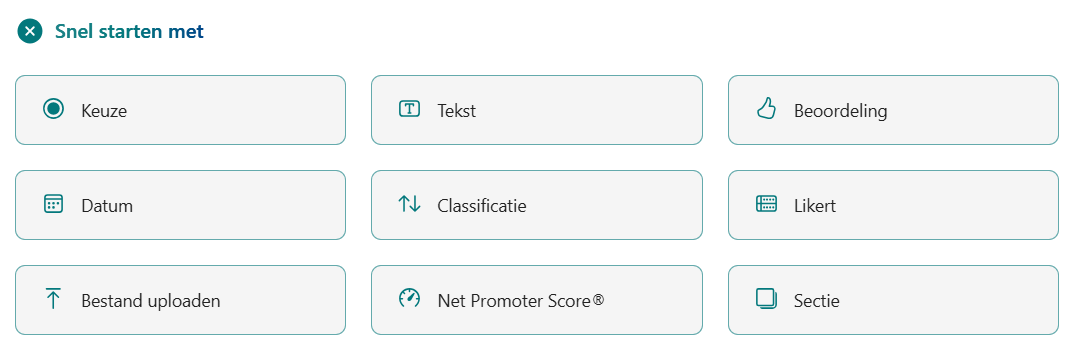Choose Bestand uploaden option

[x=180, y=300]
